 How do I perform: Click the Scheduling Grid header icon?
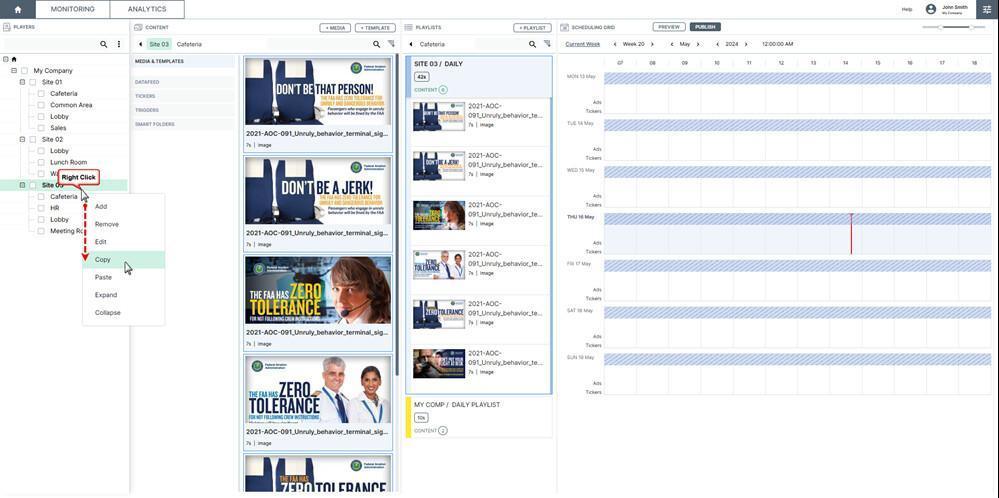pyautogui.click(x=564, y=27)
